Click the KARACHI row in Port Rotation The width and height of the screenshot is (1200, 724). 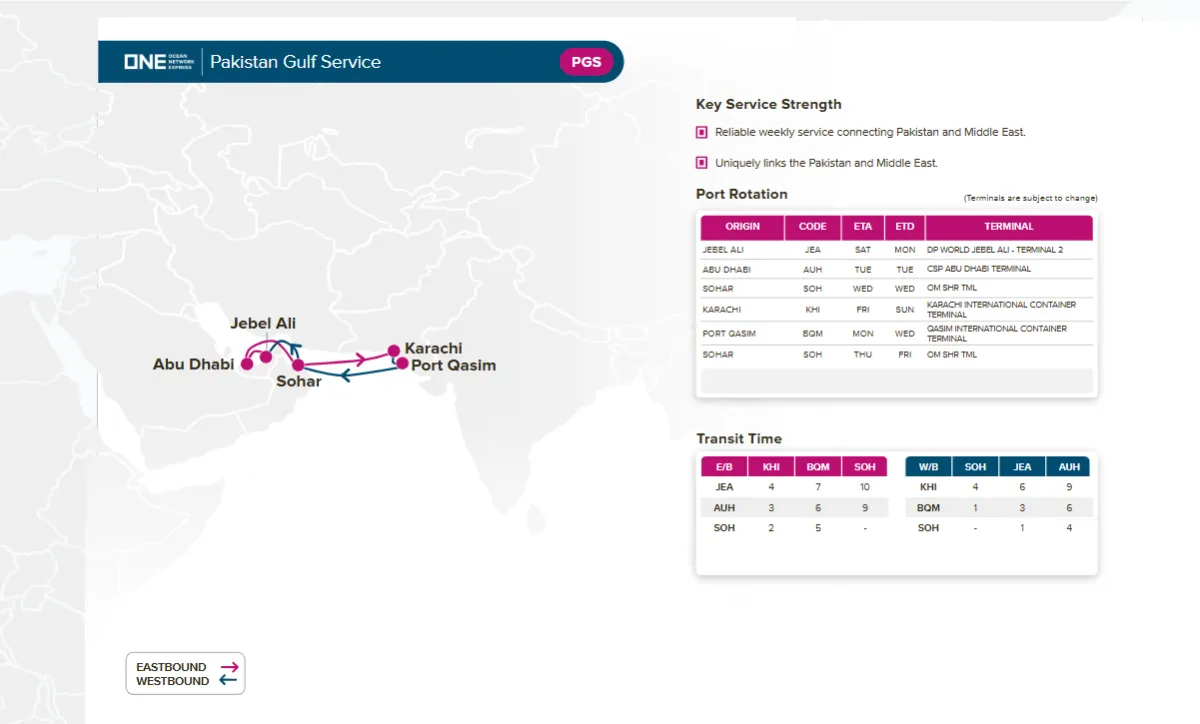tap(722, 310)
